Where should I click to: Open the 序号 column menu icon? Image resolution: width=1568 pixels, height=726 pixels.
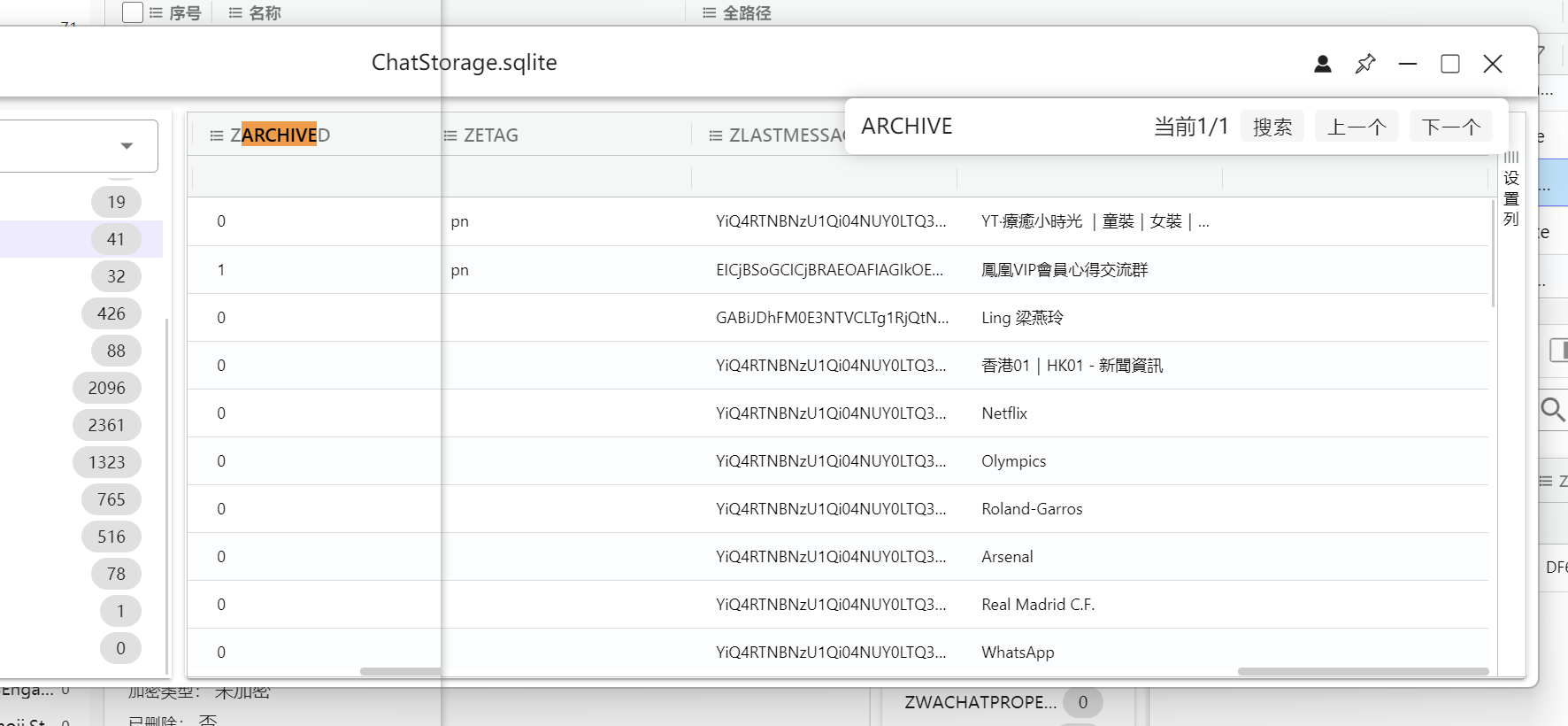[x=156, y=13]
